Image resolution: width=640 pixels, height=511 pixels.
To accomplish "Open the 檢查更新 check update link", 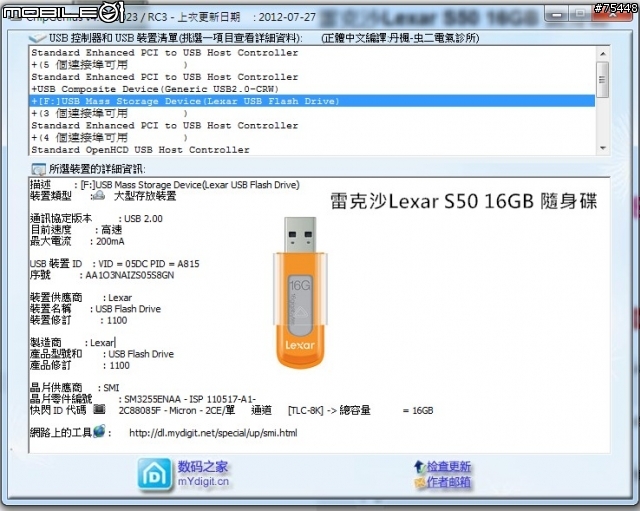I will coord(449,466).
